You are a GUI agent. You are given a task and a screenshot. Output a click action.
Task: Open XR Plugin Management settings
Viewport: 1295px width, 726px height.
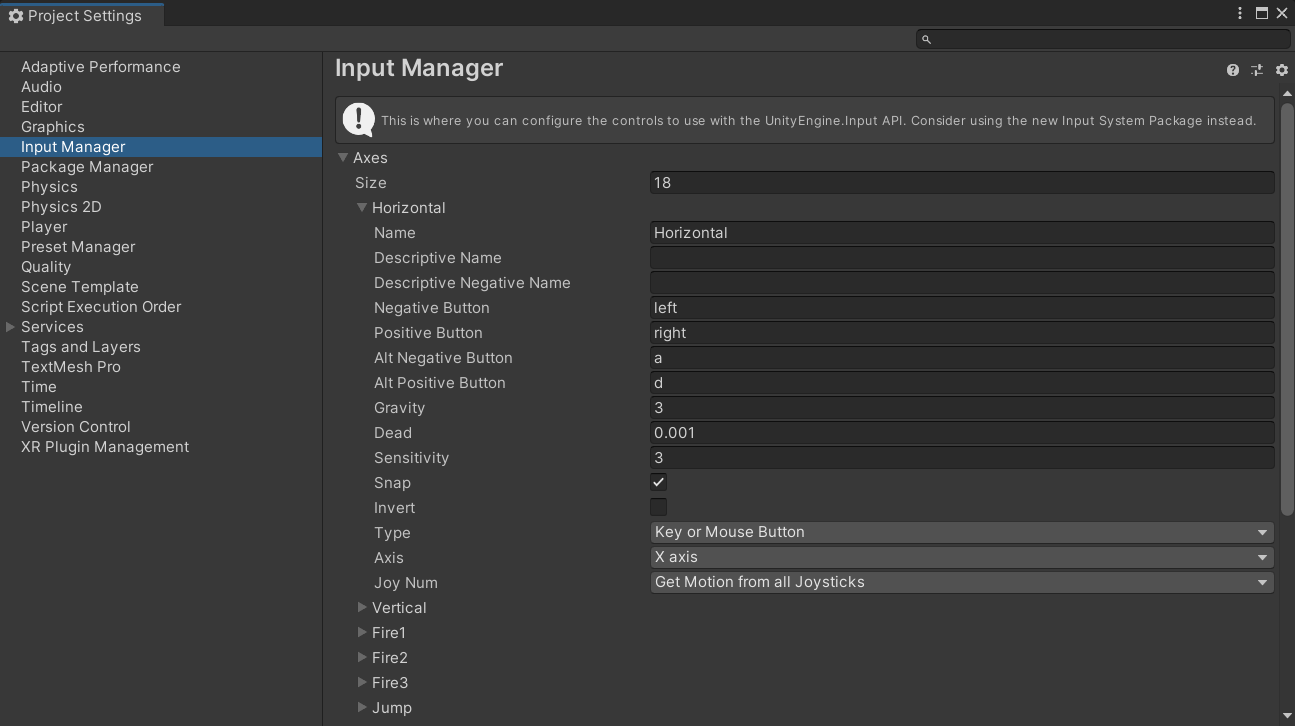click(x=104, y=447)
